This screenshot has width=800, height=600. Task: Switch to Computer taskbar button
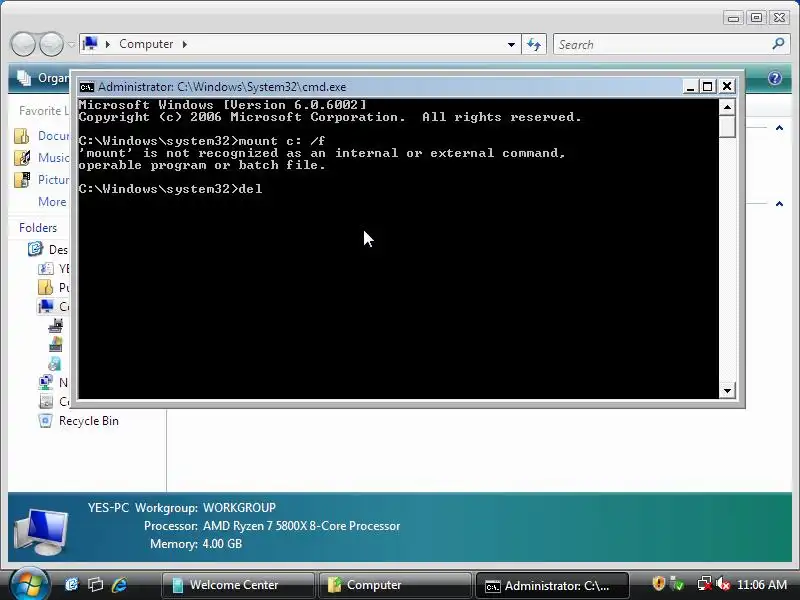pyautogui.click(x=395, y=585)
